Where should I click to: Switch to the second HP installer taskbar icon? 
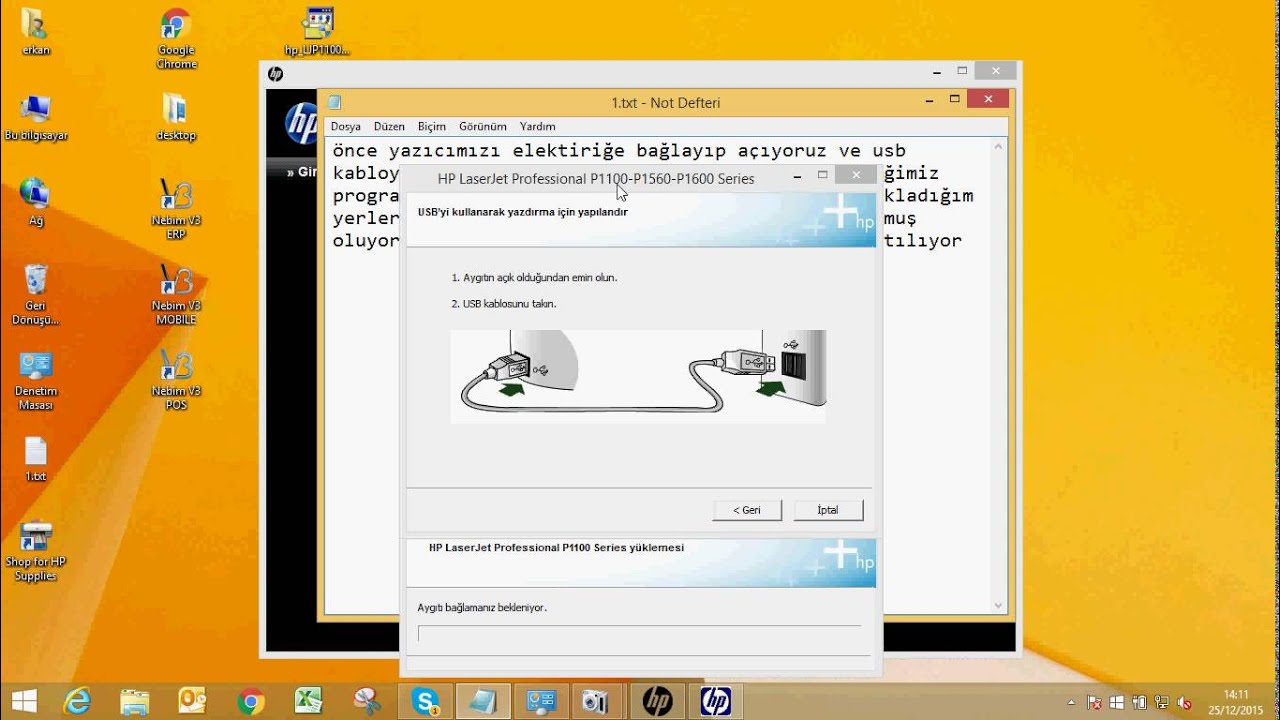tap(716, 701)
